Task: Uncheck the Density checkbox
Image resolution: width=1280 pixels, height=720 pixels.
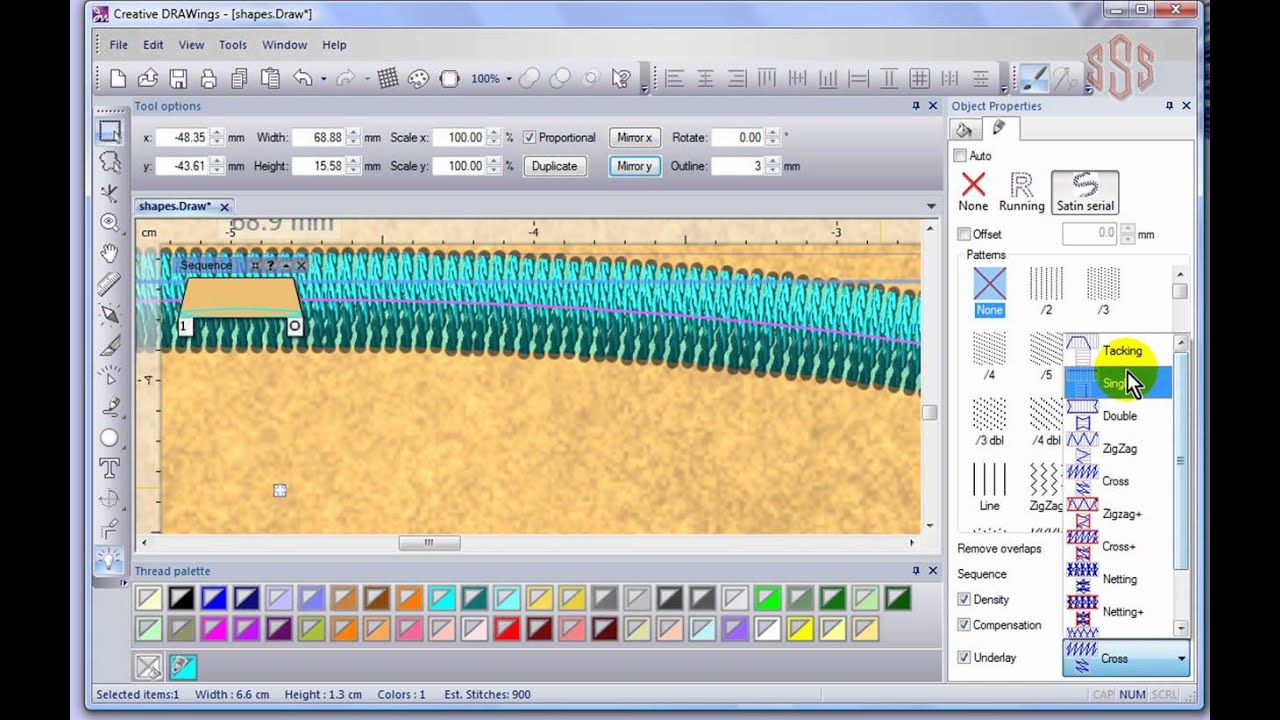Action: pos(964,600)
